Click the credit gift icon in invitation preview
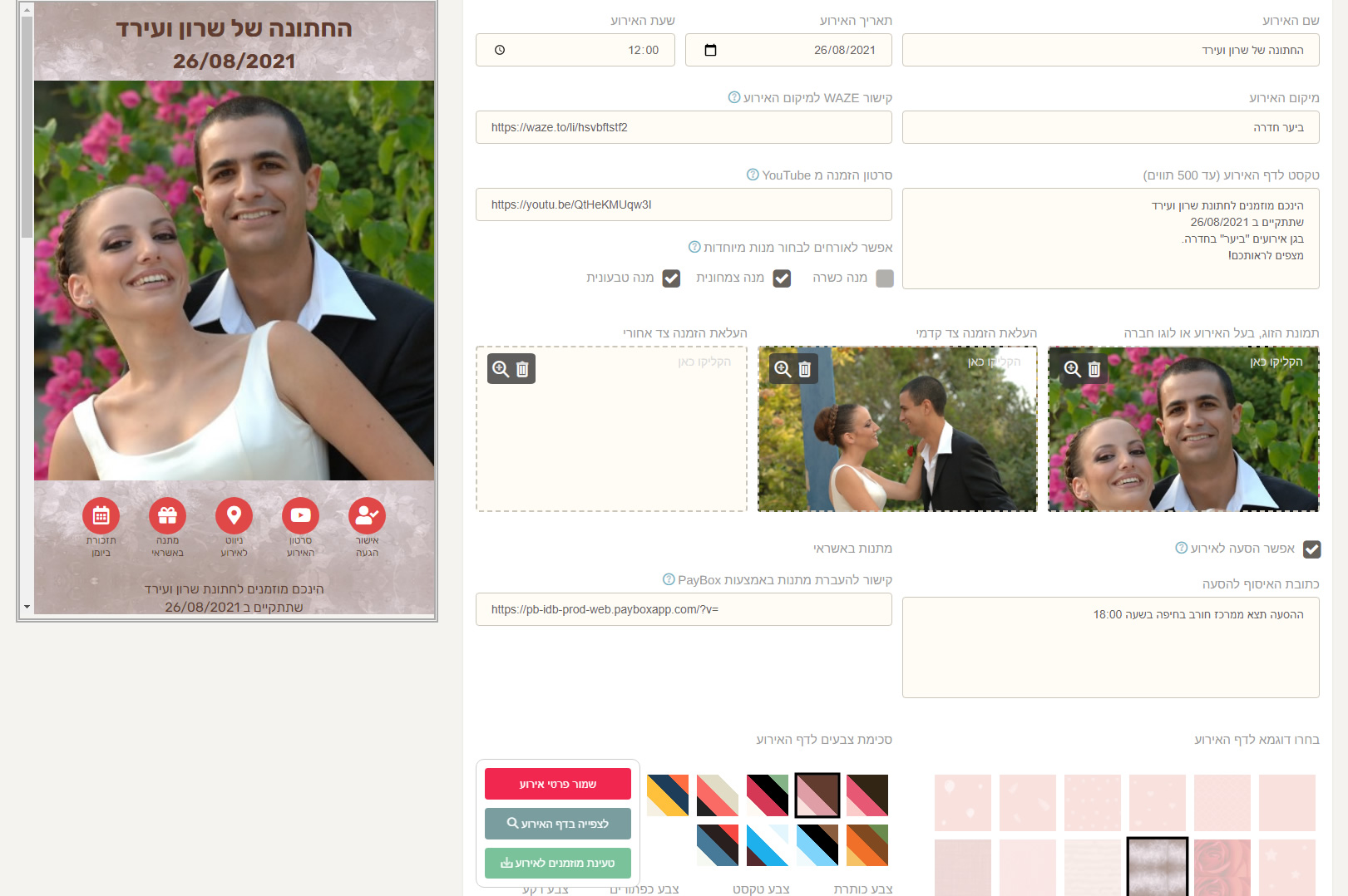1348x896 pixels. [x=167, y=516]
